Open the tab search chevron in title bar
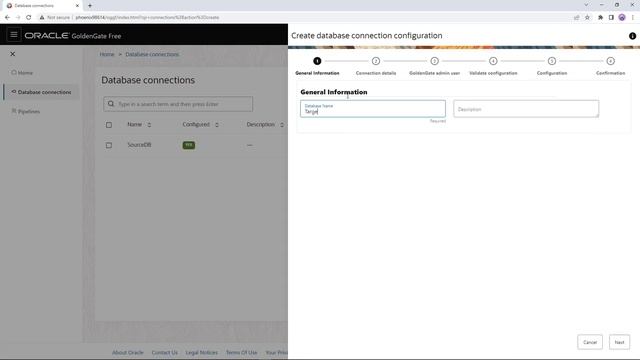Viewport: 640px width, 360px height. (x=587, y=5)
